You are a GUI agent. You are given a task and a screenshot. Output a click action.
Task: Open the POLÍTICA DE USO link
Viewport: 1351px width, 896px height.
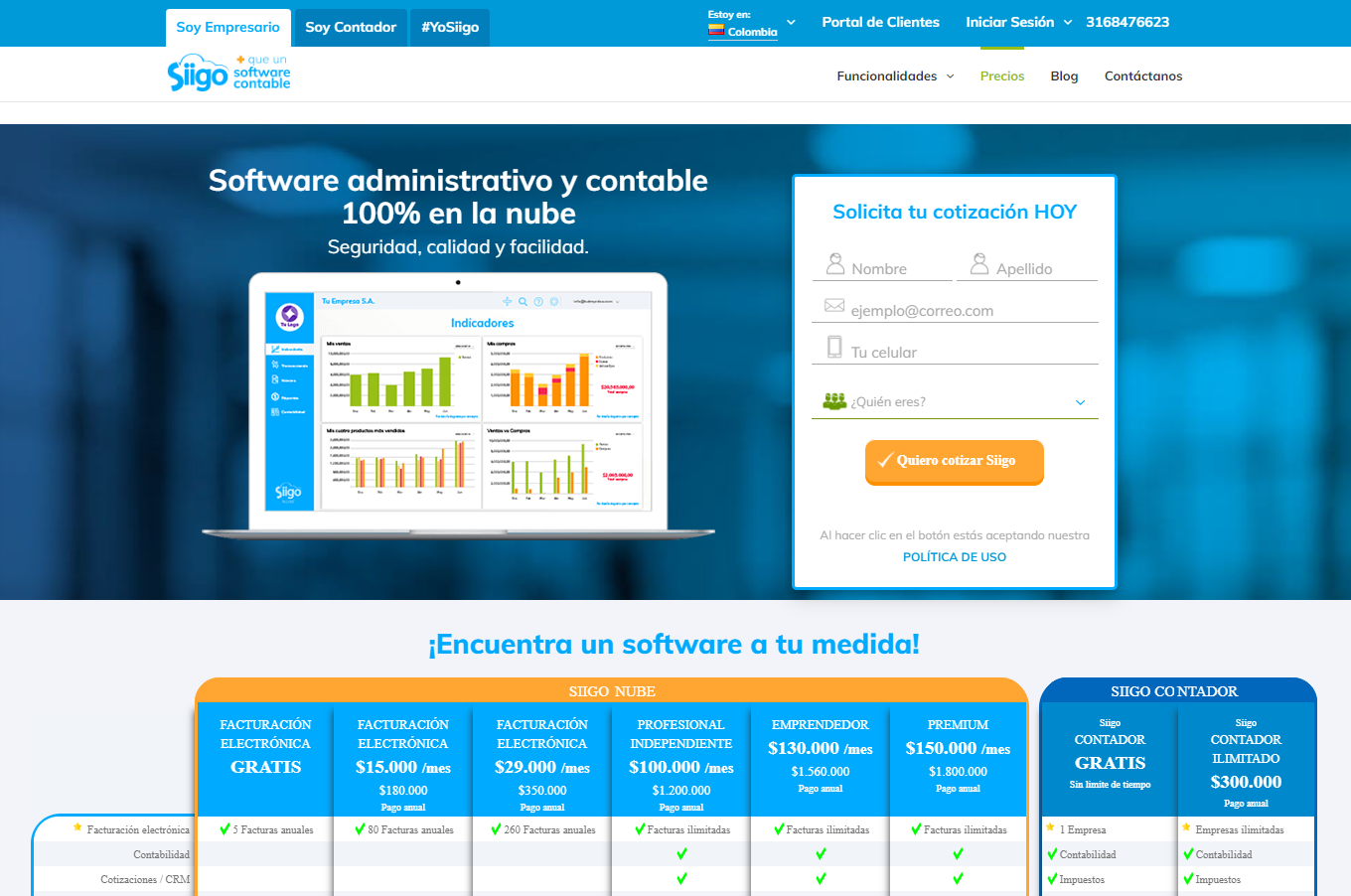click(x=954, y=556)
